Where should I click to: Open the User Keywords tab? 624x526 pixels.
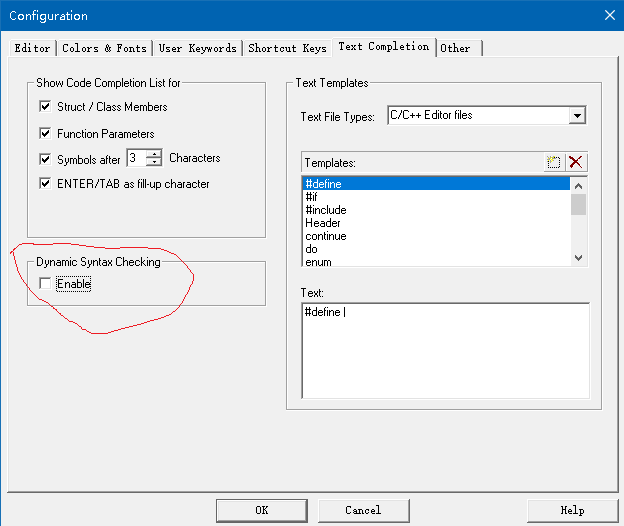(x=198, y=48)
